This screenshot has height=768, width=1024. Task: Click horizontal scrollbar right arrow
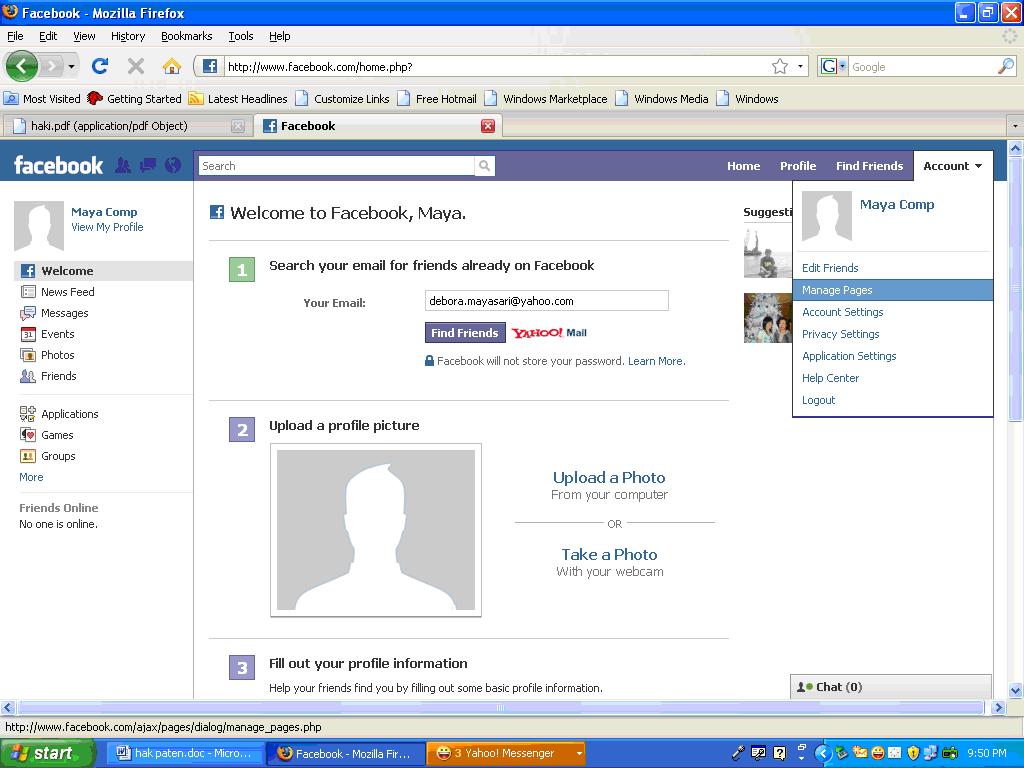(998, 707)
